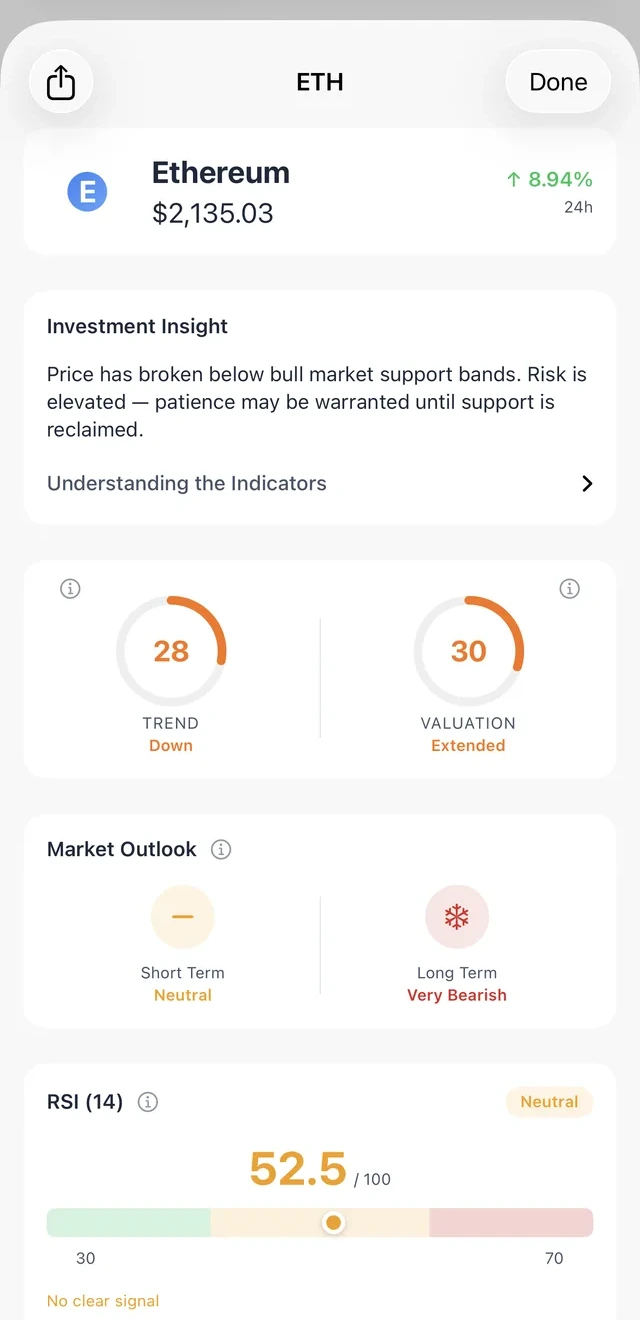Select the Ethereum coin logo
The image size is (640, 1320).
(87, 191)
